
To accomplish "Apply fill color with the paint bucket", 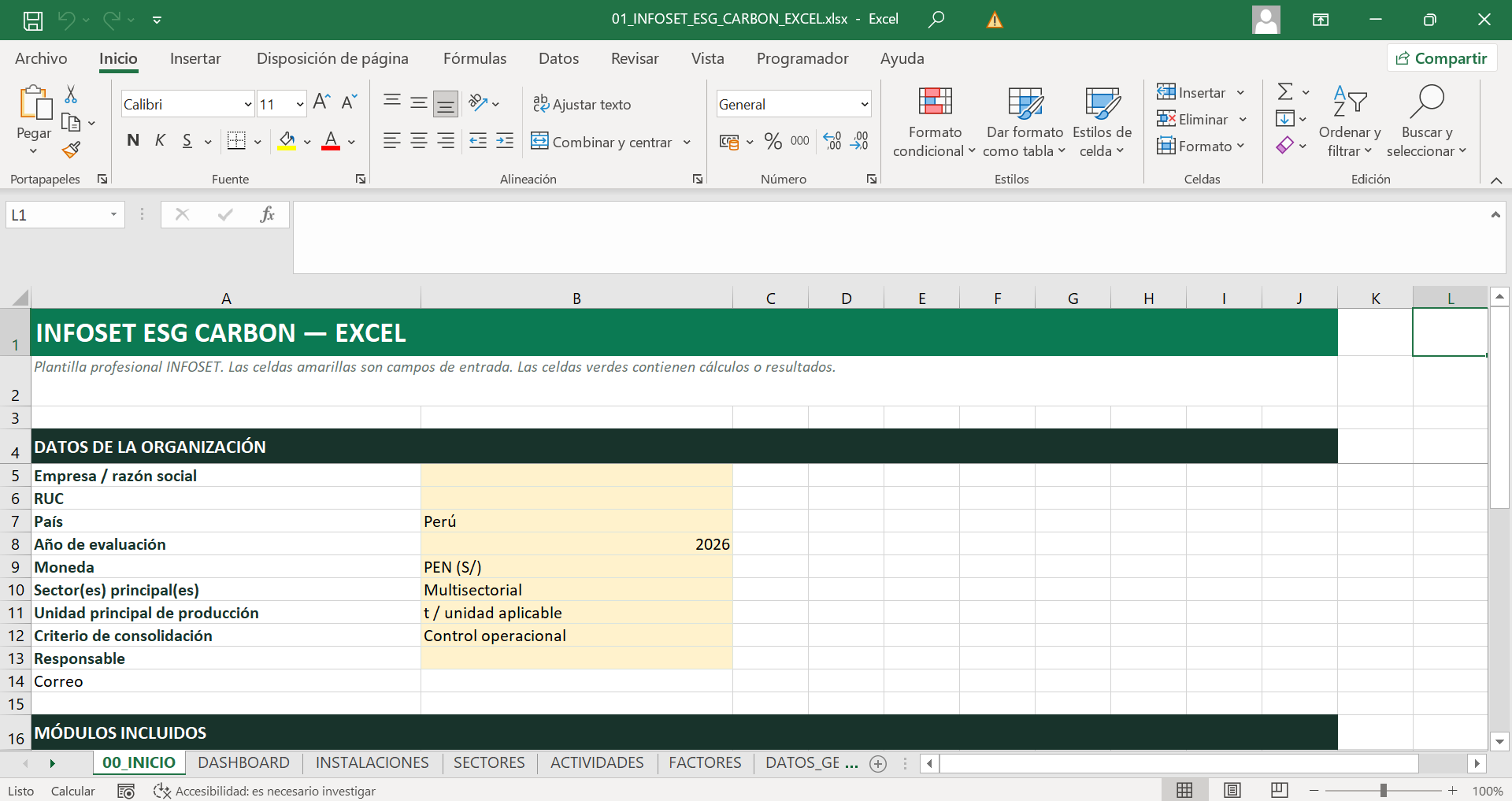I will (x=287, y=142).
